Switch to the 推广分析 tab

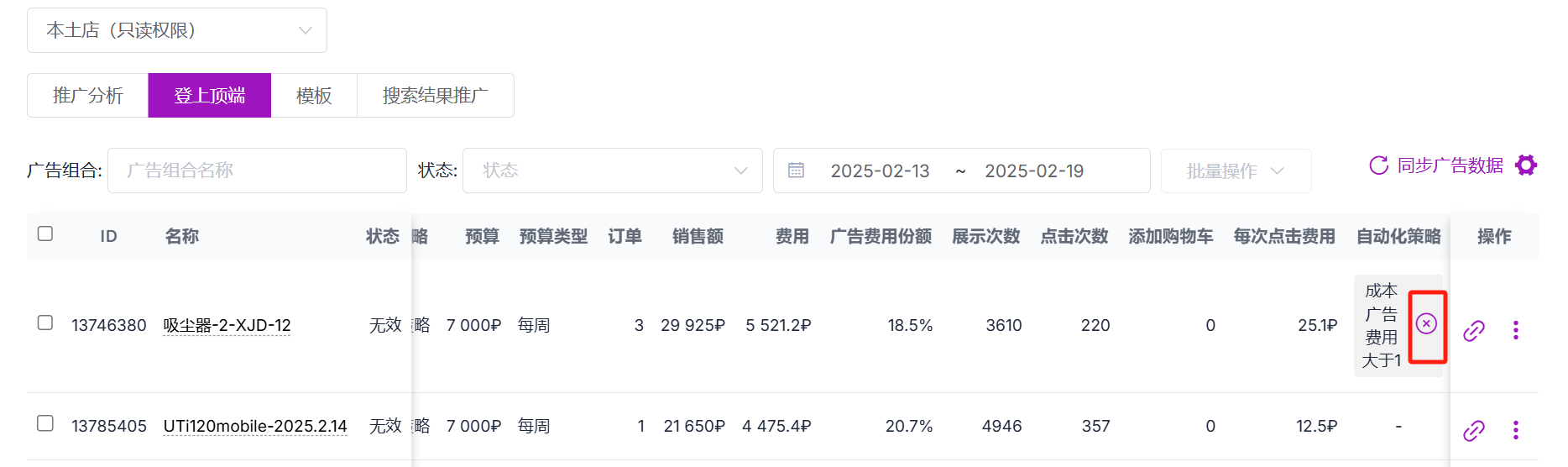coord(88,95)
